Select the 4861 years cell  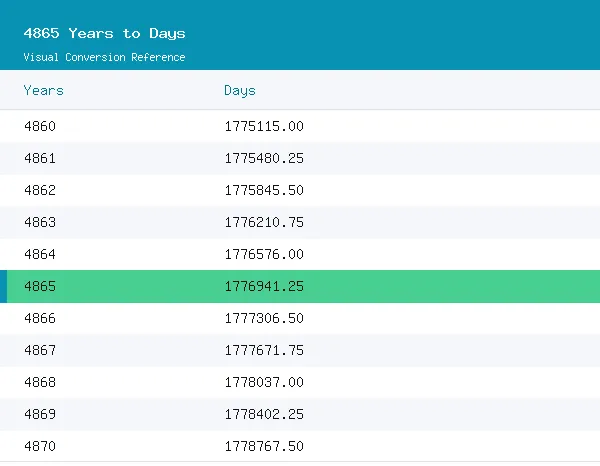(40, 158)
